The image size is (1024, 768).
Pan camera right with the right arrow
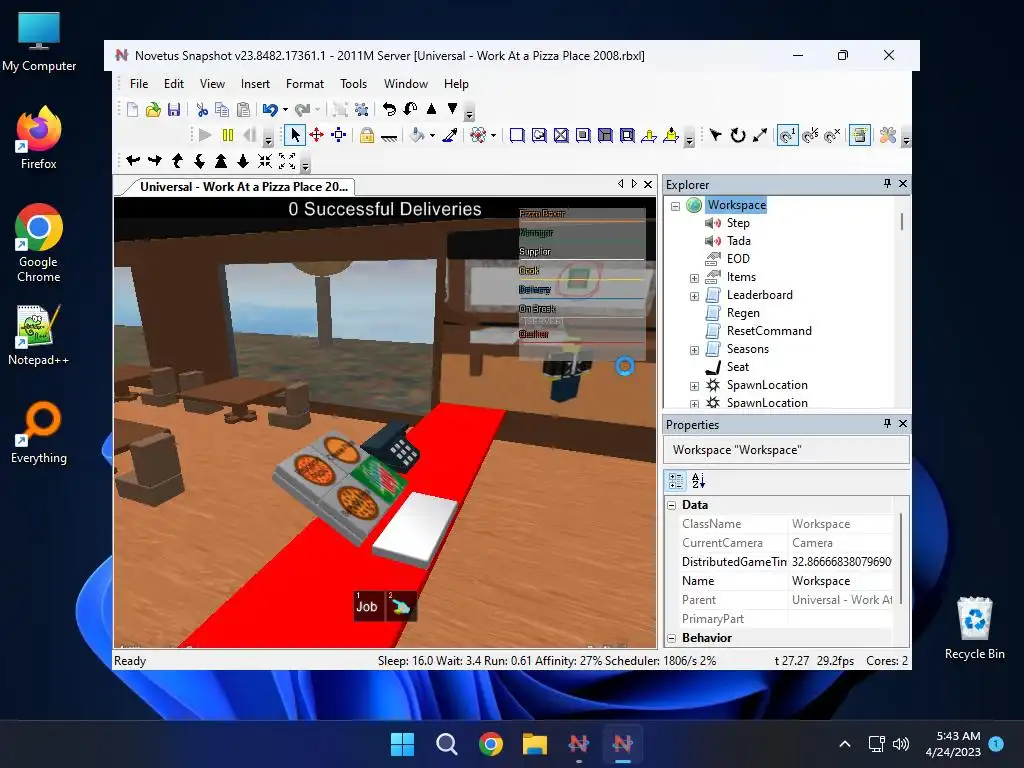(x=155, y=161)
